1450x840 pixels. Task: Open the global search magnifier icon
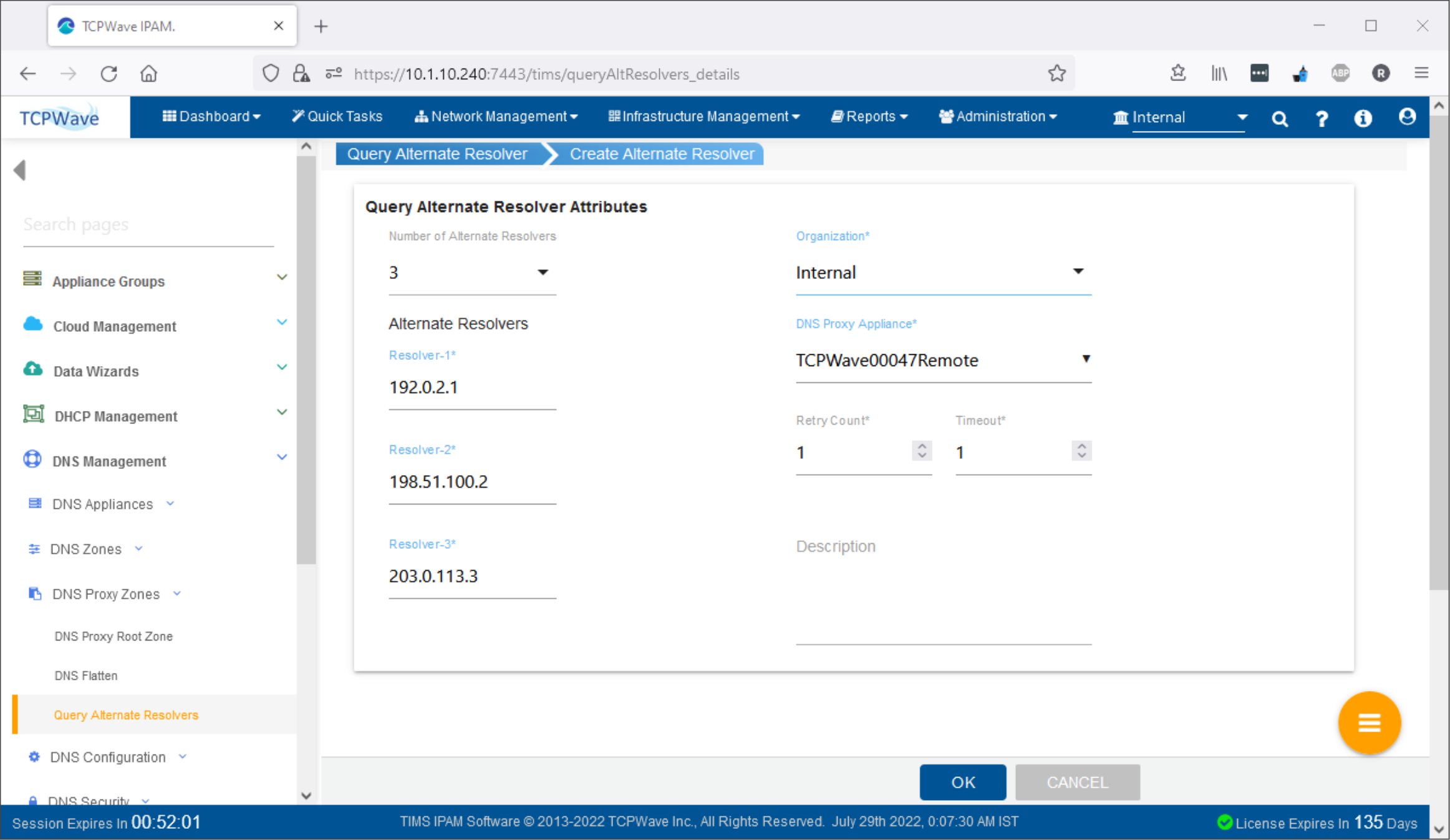(1280, 118)
